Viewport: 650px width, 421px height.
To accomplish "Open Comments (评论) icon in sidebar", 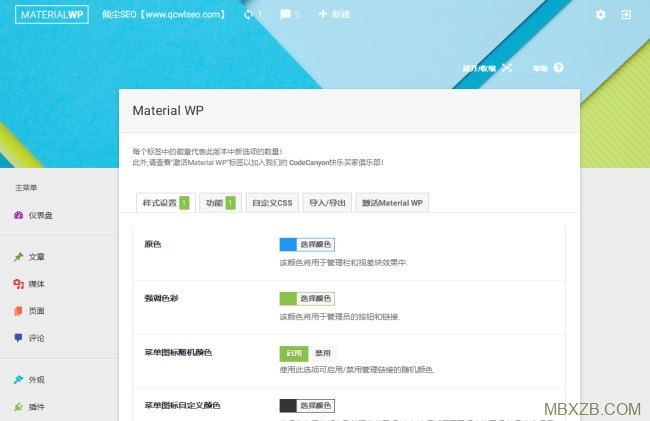I will pyautogui.click(x=18, y=338).
